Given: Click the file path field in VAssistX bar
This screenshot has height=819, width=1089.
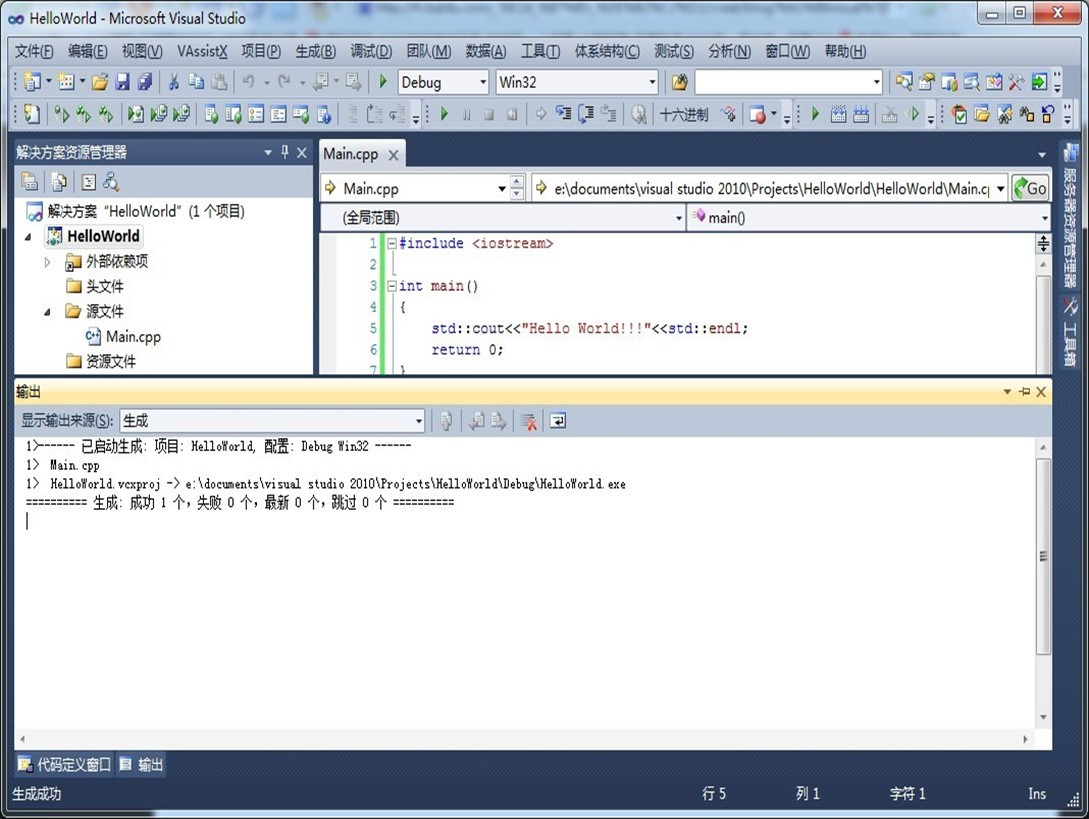Looking at the screenshot, I should (771, 188).
